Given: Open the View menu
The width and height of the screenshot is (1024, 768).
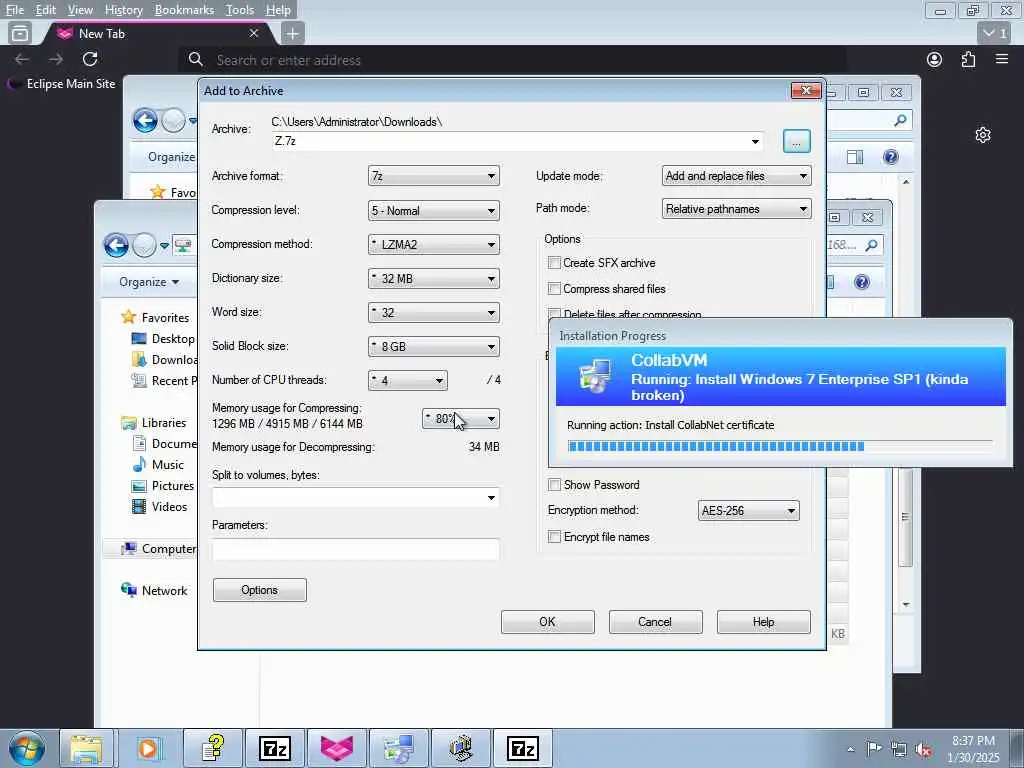Looking at the screenshot, I should (x=80, y=10).
